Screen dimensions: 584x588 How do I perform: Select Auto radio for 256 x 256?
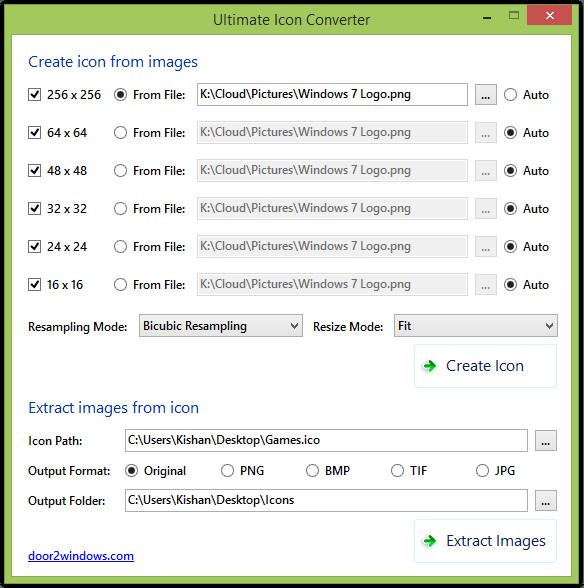coord(510,94)
